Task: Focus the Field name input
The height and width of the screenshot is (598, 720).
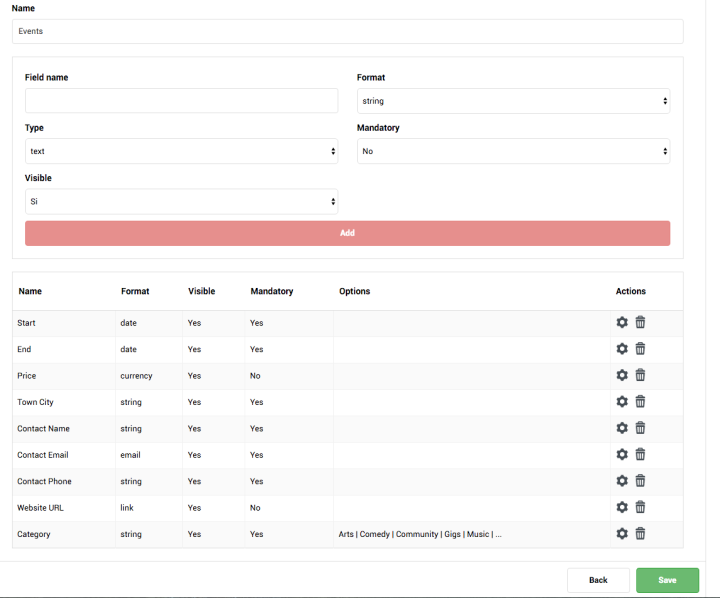Action: point(181,101)
